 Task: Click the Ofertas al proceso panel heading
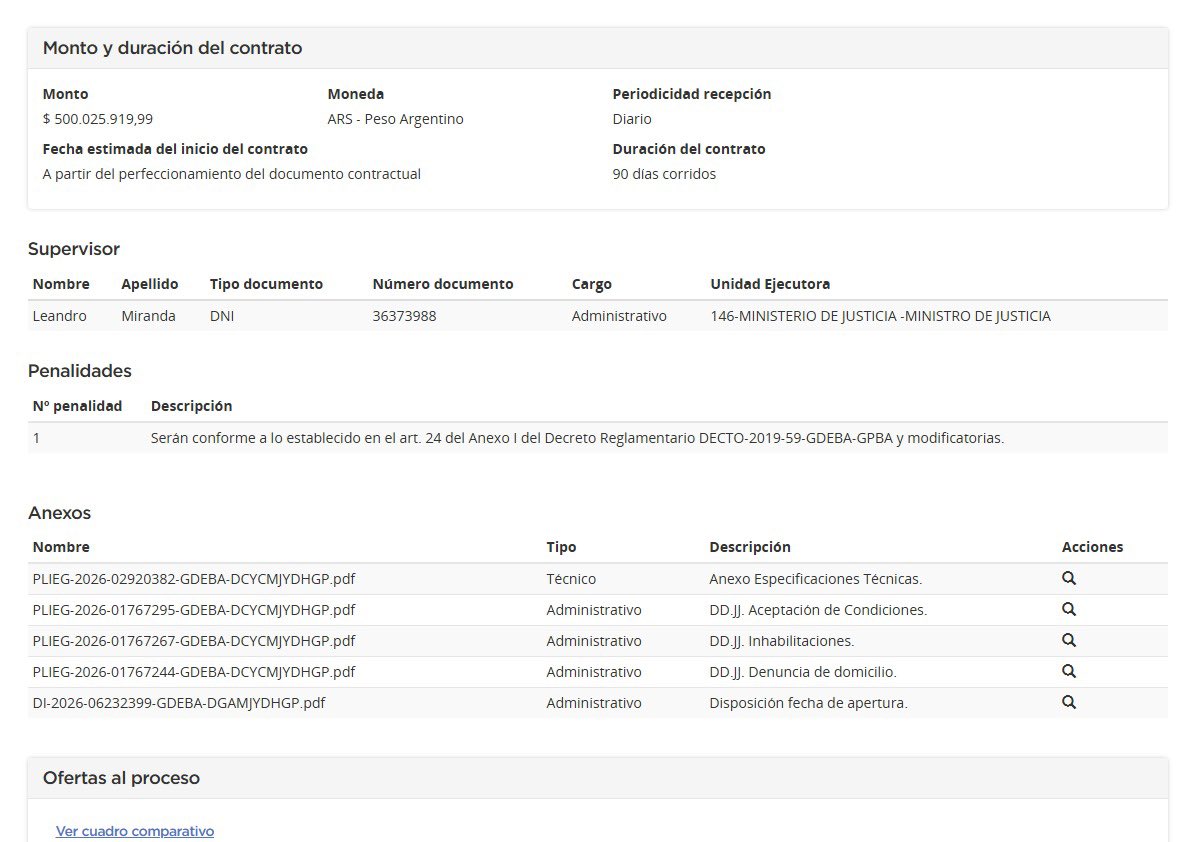(122, 777)
